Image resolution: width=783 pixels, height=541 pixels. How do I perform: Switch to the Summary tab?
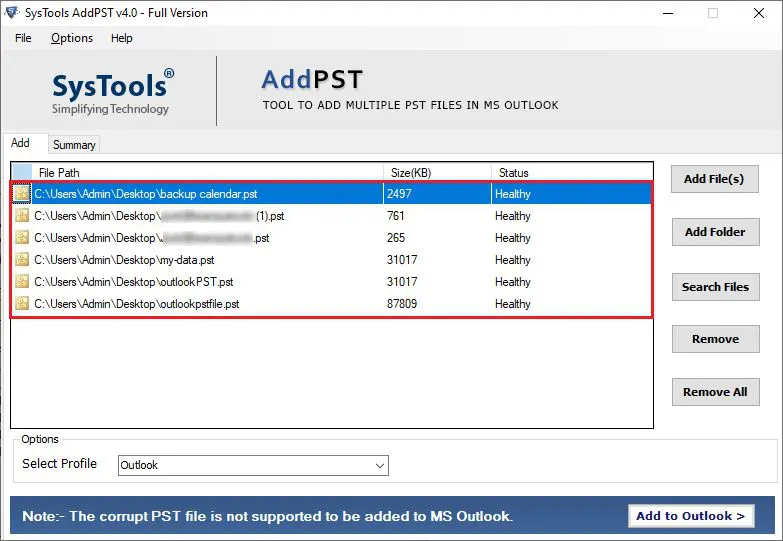pos(74,145)
